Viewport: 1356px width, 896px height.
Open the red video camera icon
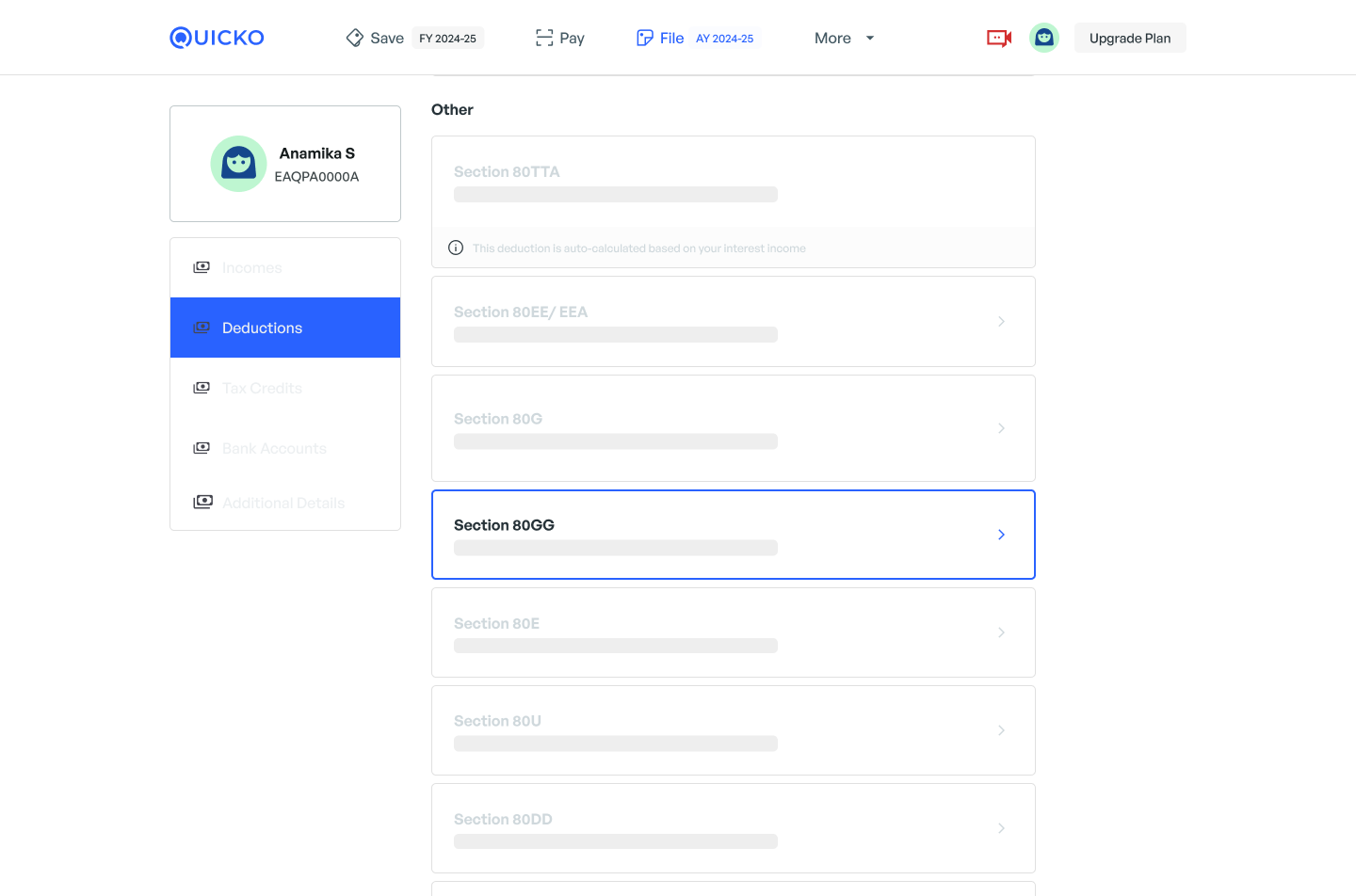[999, 38]
